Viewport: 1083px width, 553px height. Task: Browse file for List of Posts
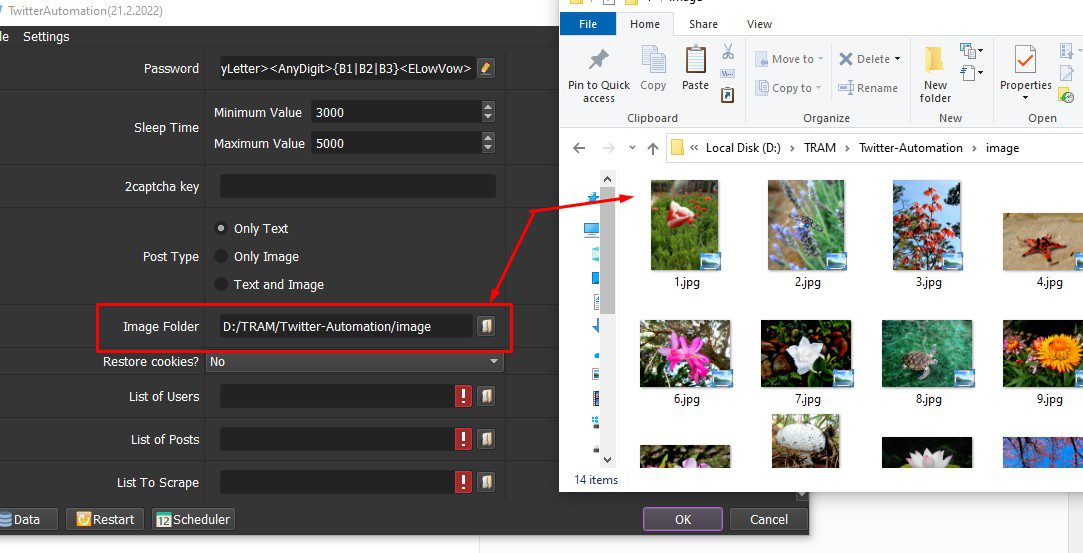[486, 439]
